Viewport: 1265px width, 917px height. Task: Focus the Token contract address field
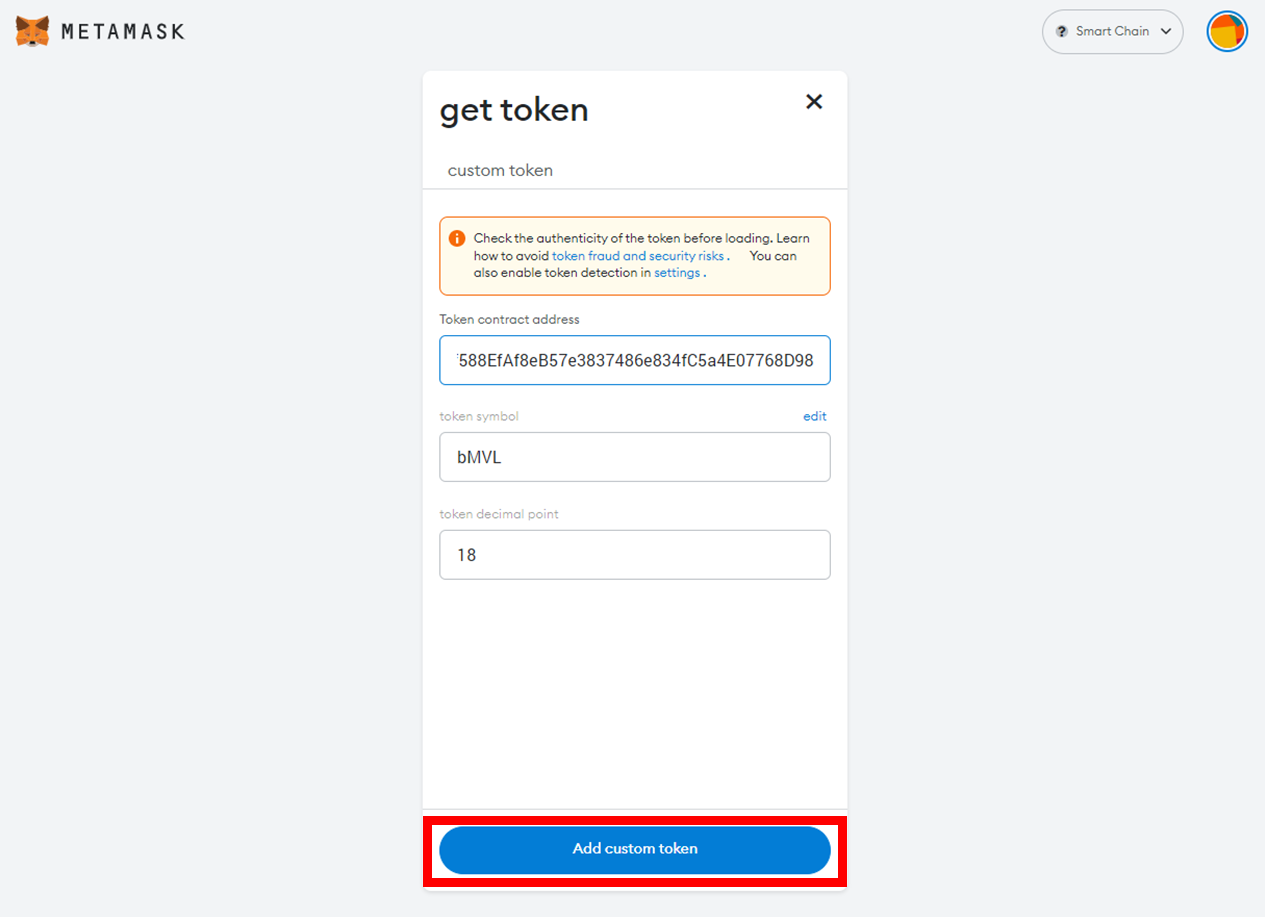(x=635, y=360)
